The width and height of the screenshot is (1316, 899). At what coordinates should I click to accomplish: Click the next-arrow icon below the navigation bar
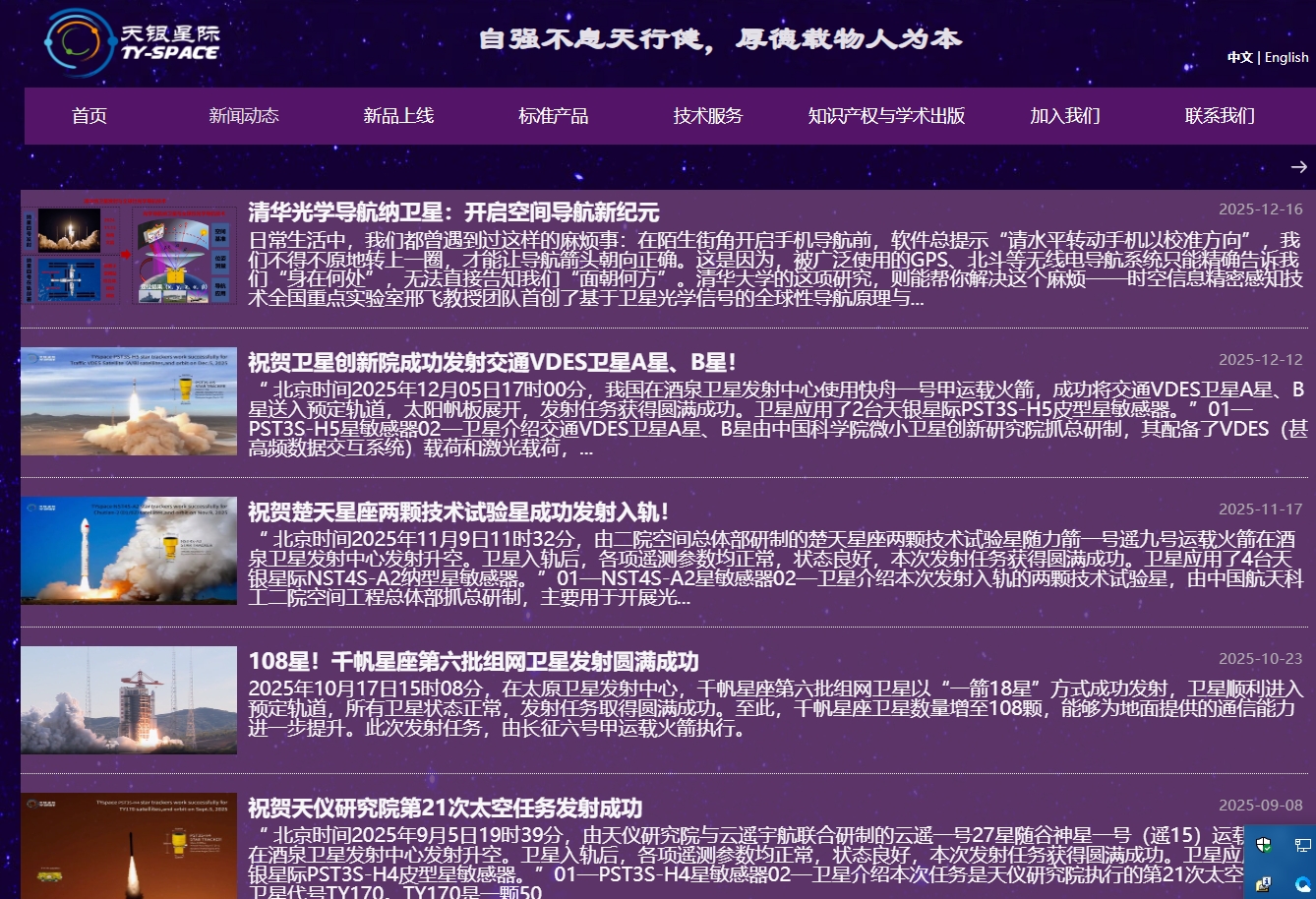[1298, 167]
